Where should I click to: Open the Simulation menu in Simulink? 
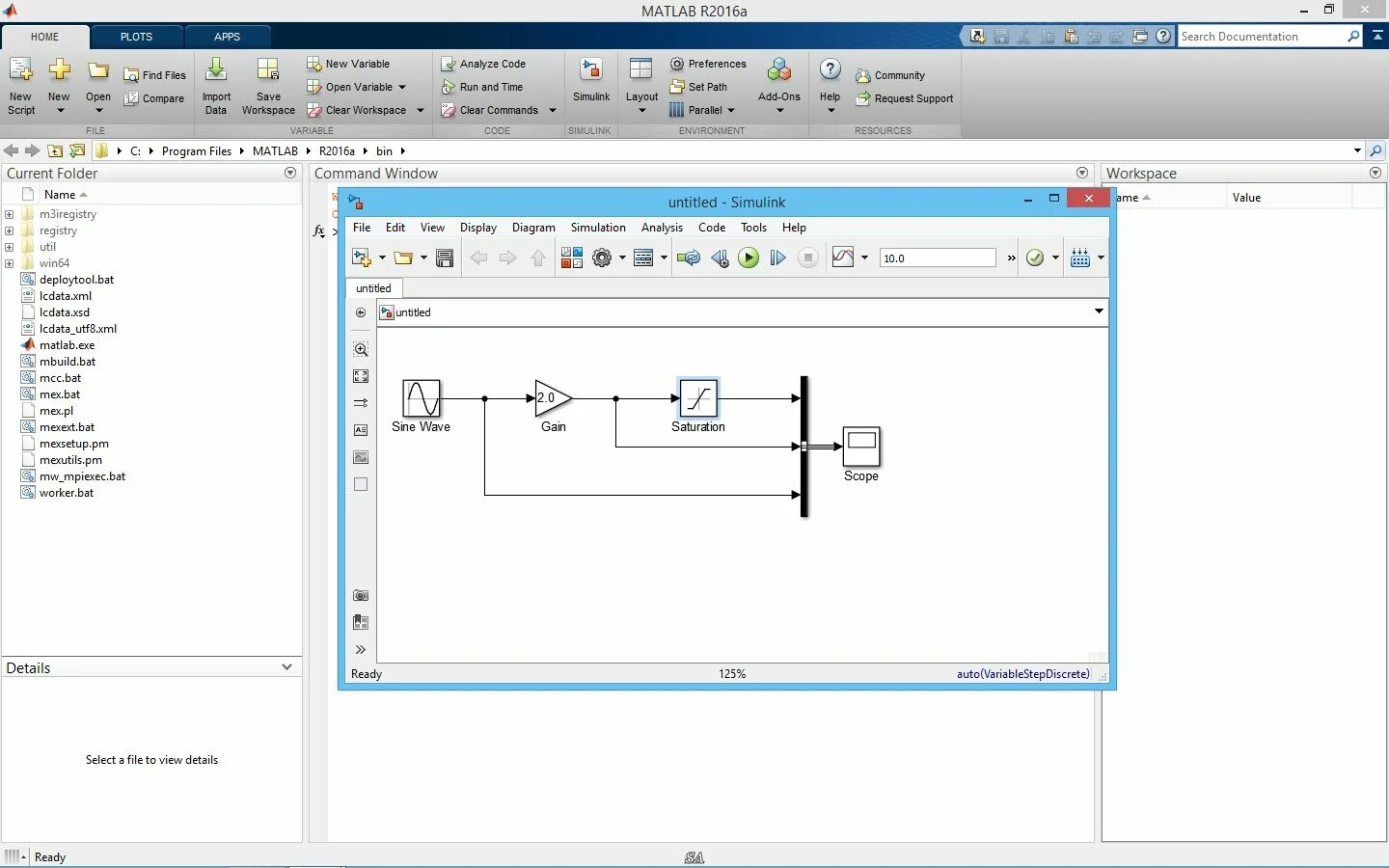click(598, 228)
